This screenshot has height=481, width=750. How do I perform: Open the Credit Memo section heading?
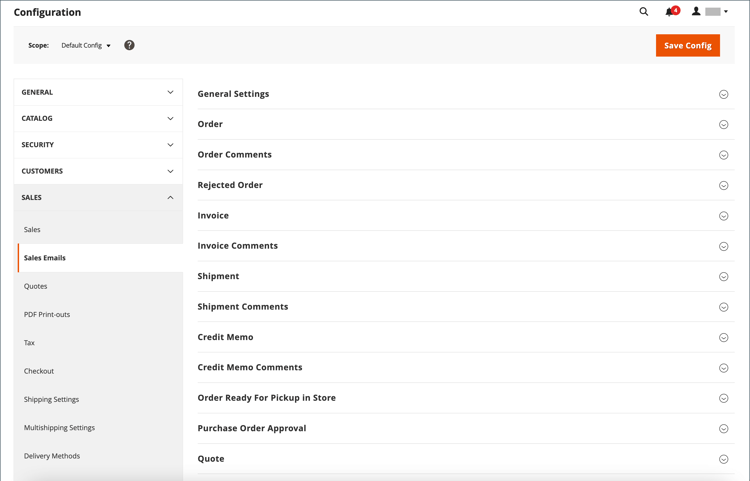226,337
